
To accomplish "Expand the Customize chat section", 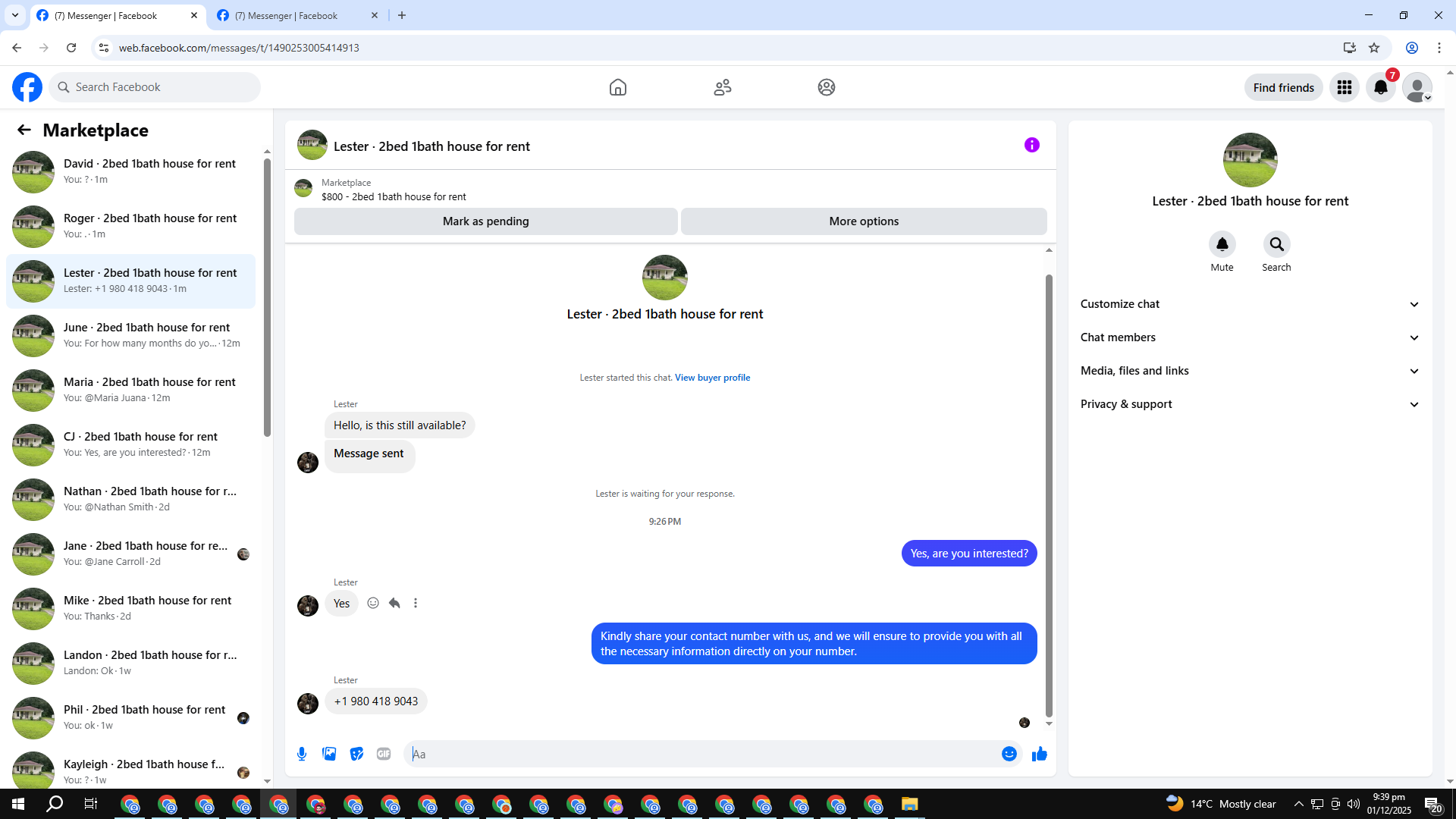I will 1250,304.
